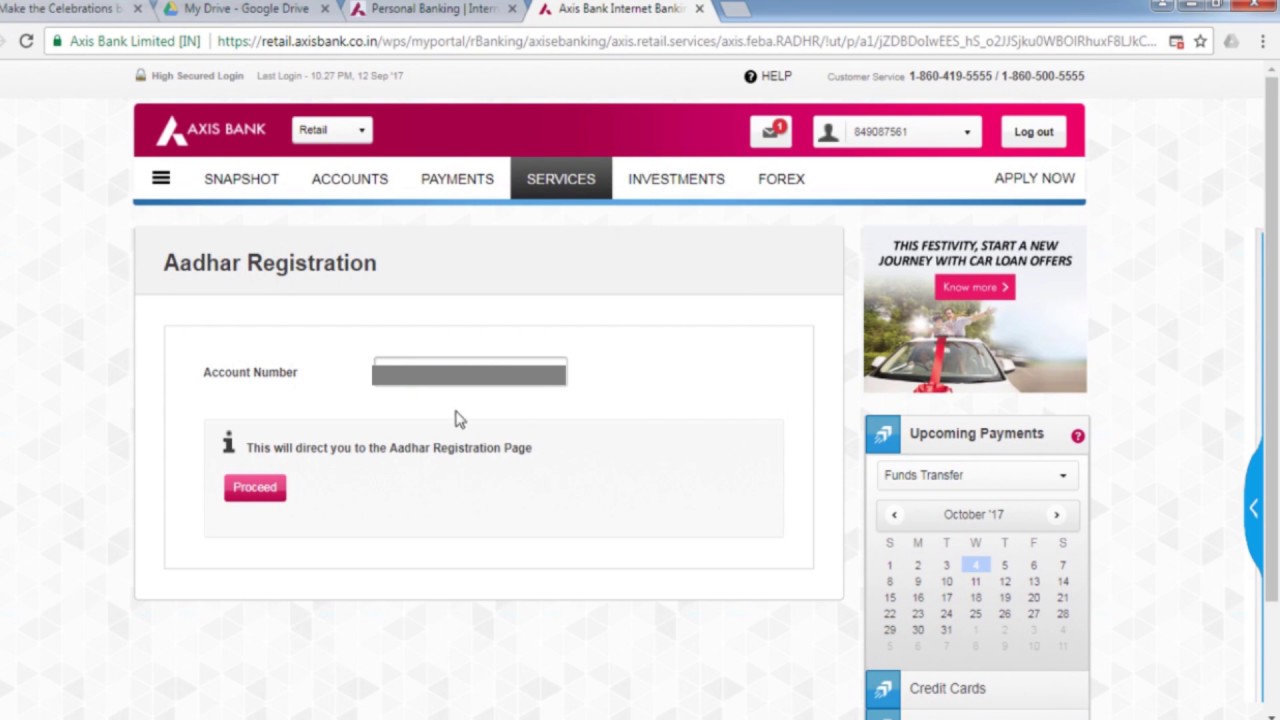Open the Account Number dropdown
This screenshot has height=720, width=1280.
point(469,372)
